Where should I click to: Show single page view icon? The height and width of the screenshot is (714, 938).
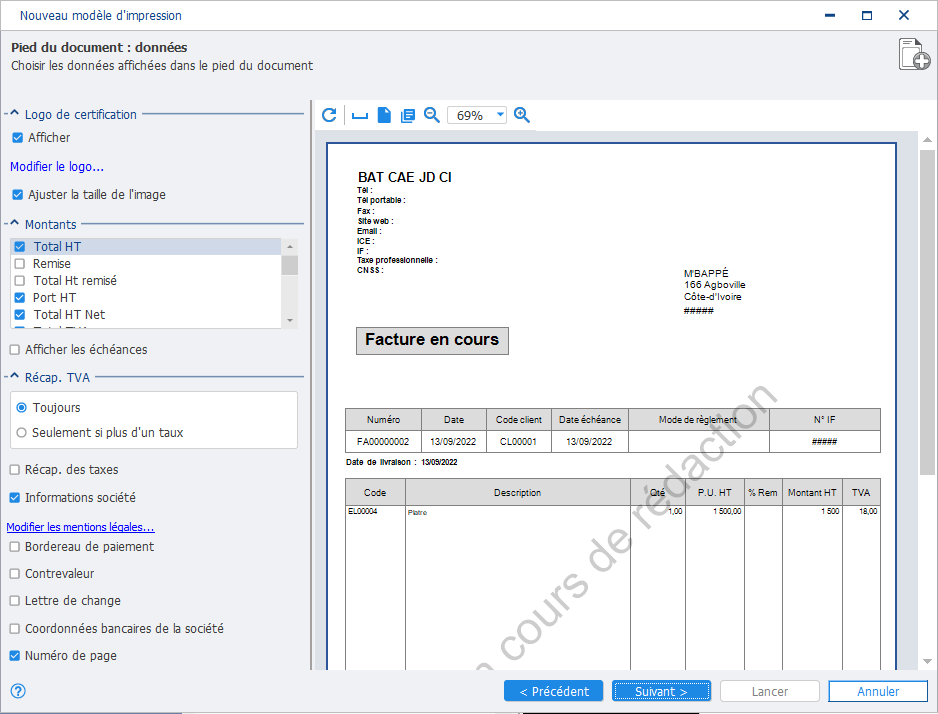coord(384,115)
